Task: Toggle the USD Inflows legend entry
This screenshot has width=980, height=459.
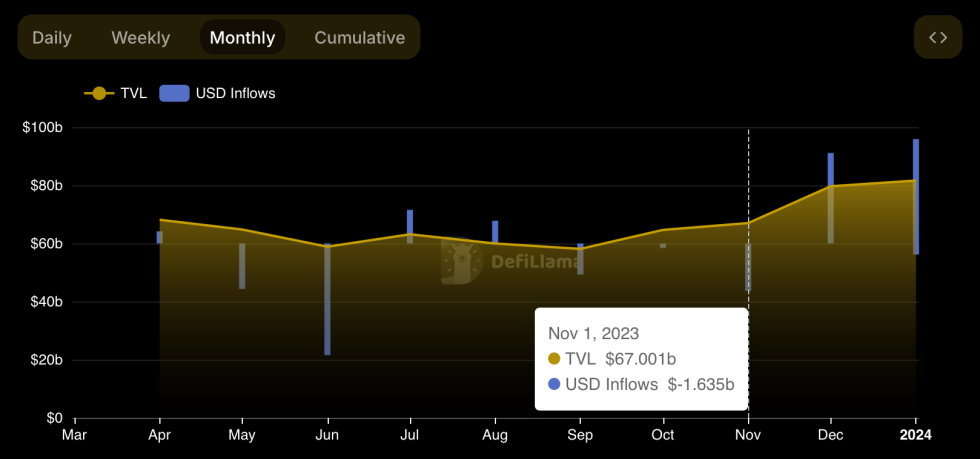Action: coord(218,93)
